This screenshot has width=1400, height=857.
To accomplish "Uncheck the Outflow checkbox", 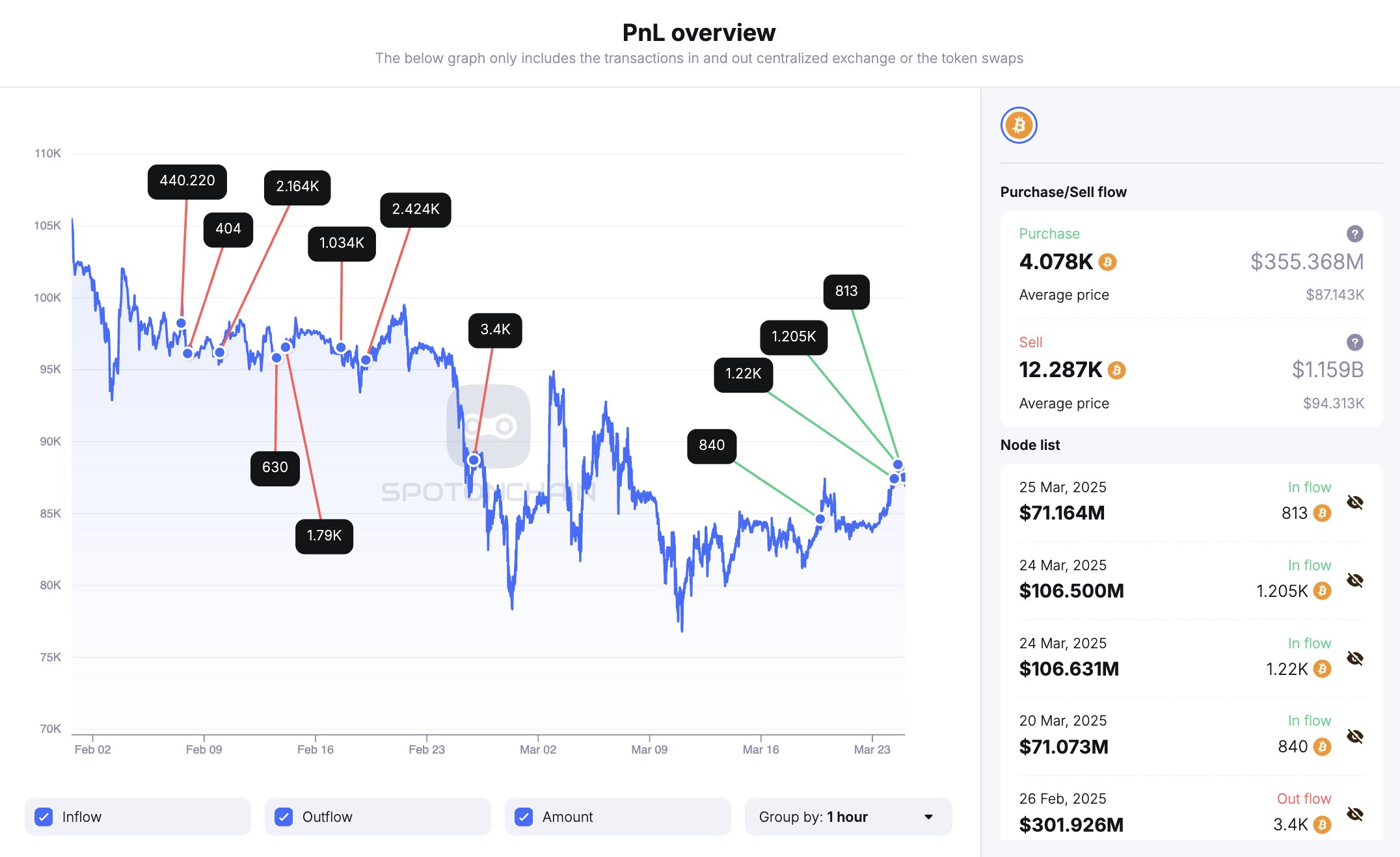I will pos(284,817).
